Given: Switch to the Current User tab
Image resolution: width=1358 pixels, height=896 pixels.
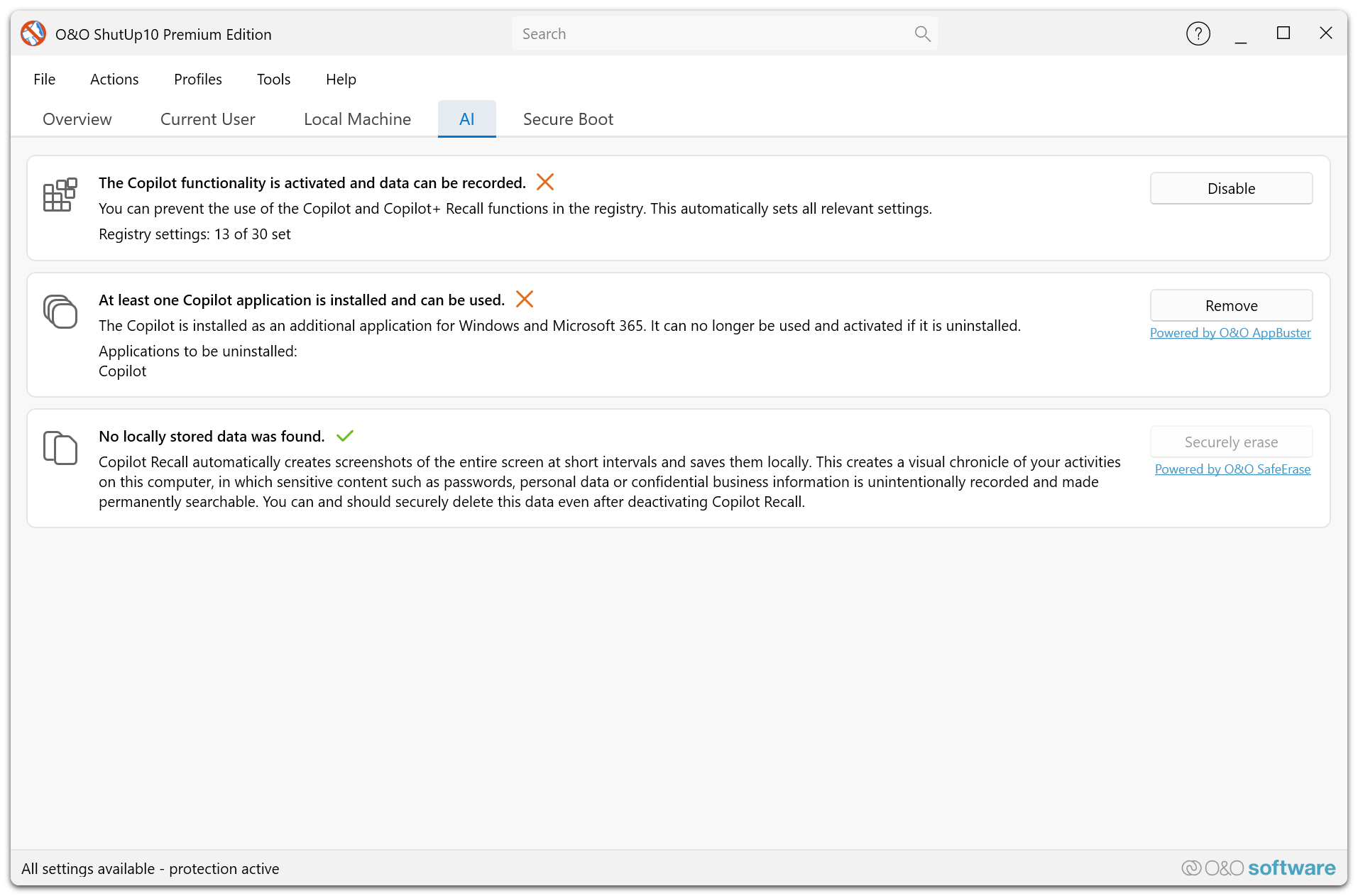Looking at the screenshot, I should [x=208, y=119].
